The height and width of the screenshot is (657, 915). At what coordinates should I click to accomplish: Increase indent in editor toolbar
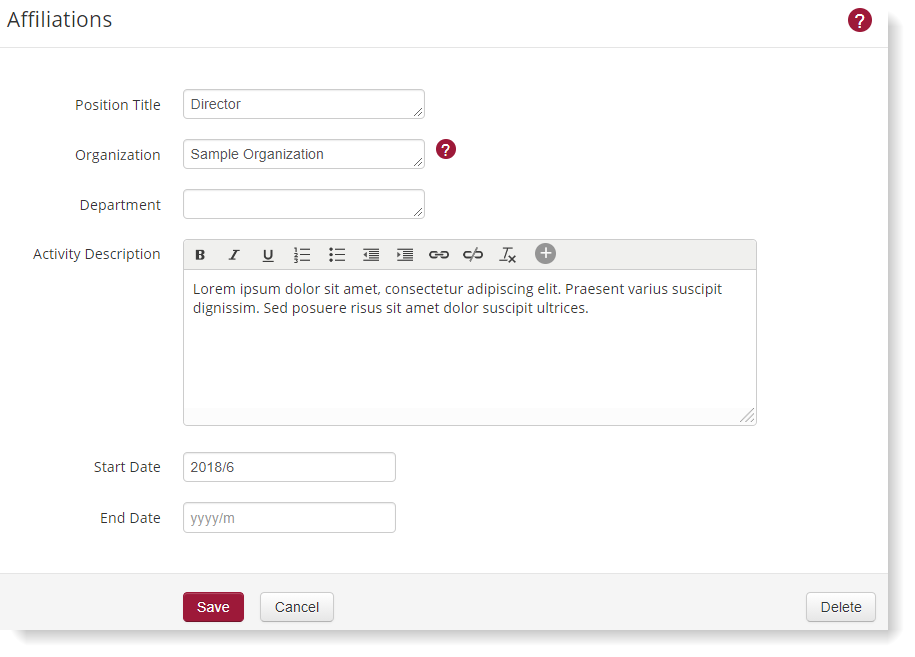(405, 255)
